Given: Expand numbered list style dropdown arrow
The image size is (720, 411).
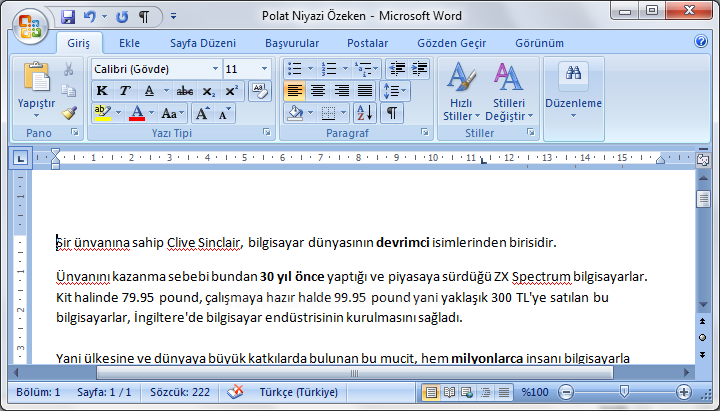Looking at the screenshot, I should tap(345, 69).
